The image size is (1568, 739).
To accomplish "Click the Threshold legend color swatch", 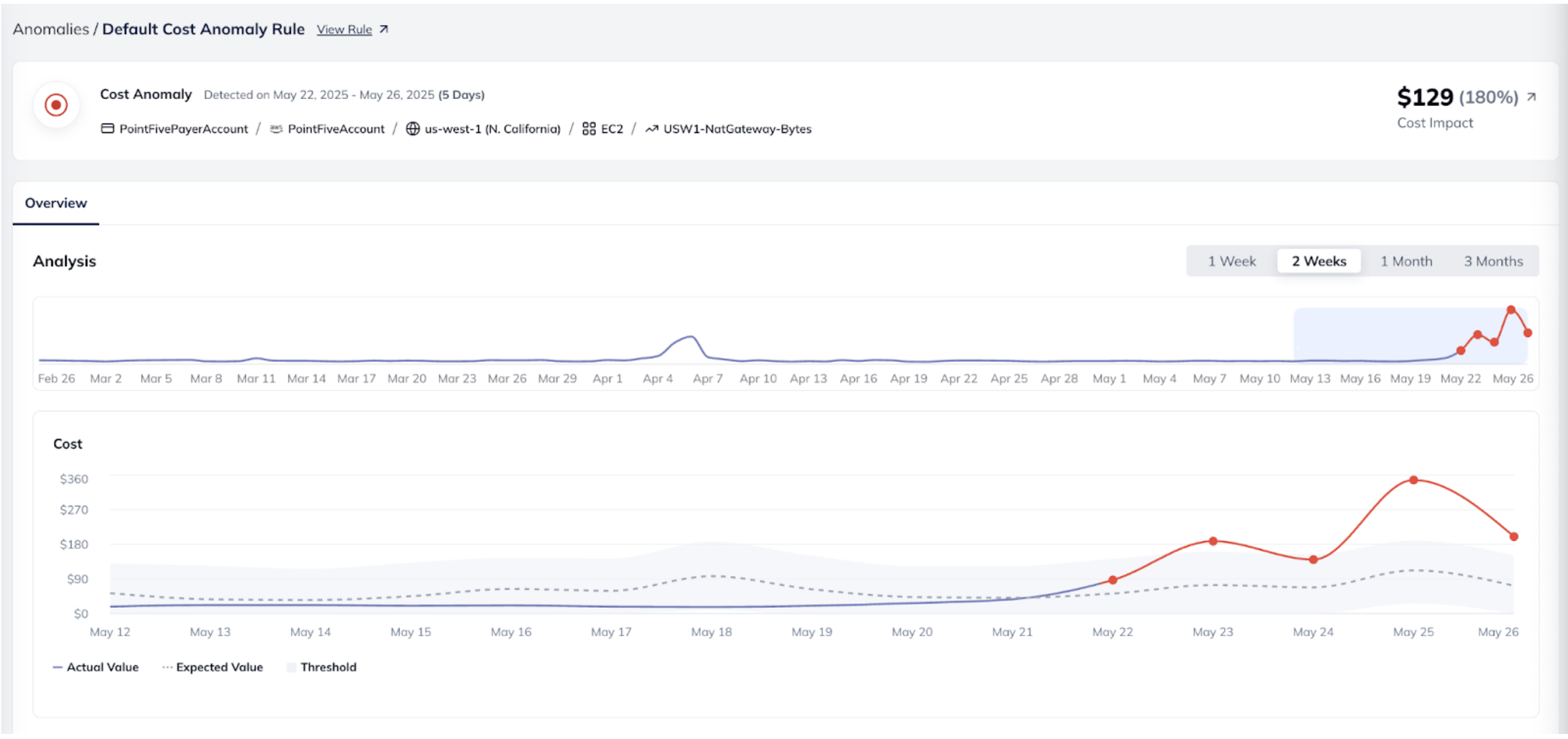I will pos(291,667).
